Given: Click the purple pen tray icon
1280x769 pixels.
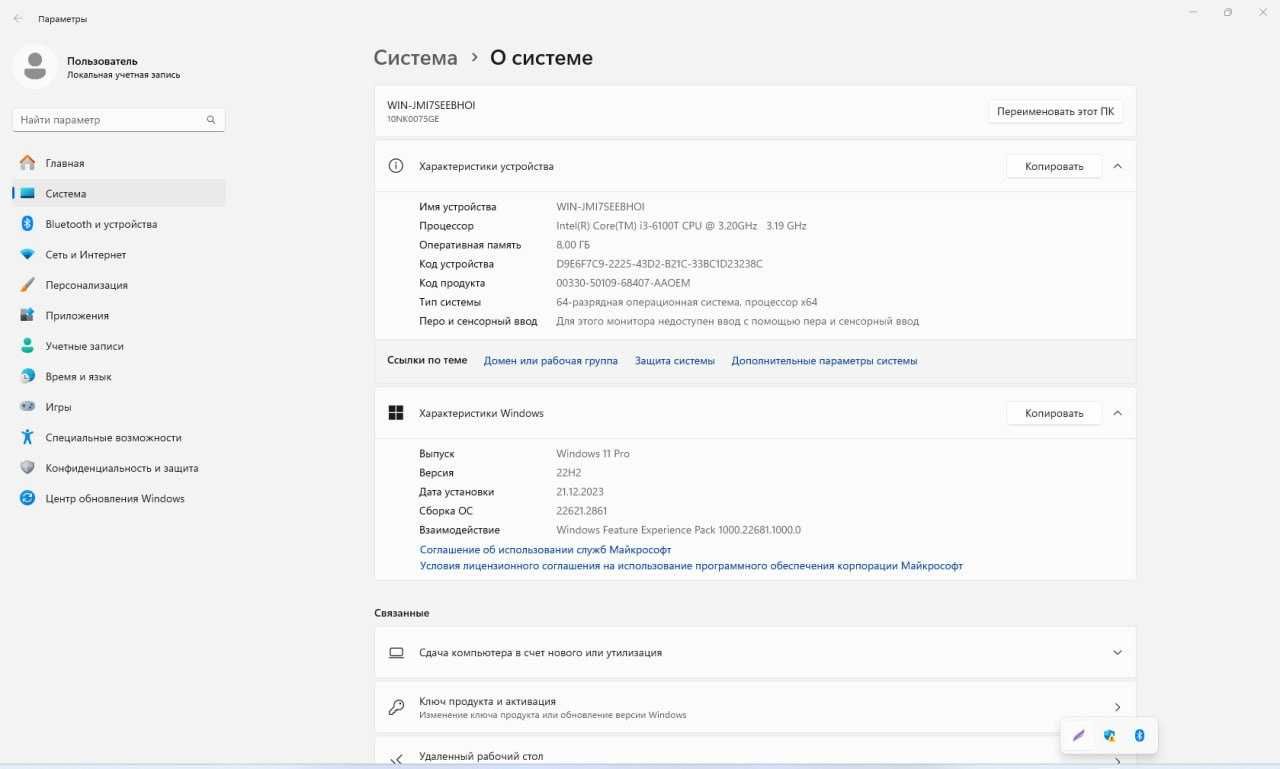Looking at the screenshot, I should [1079, 736].
